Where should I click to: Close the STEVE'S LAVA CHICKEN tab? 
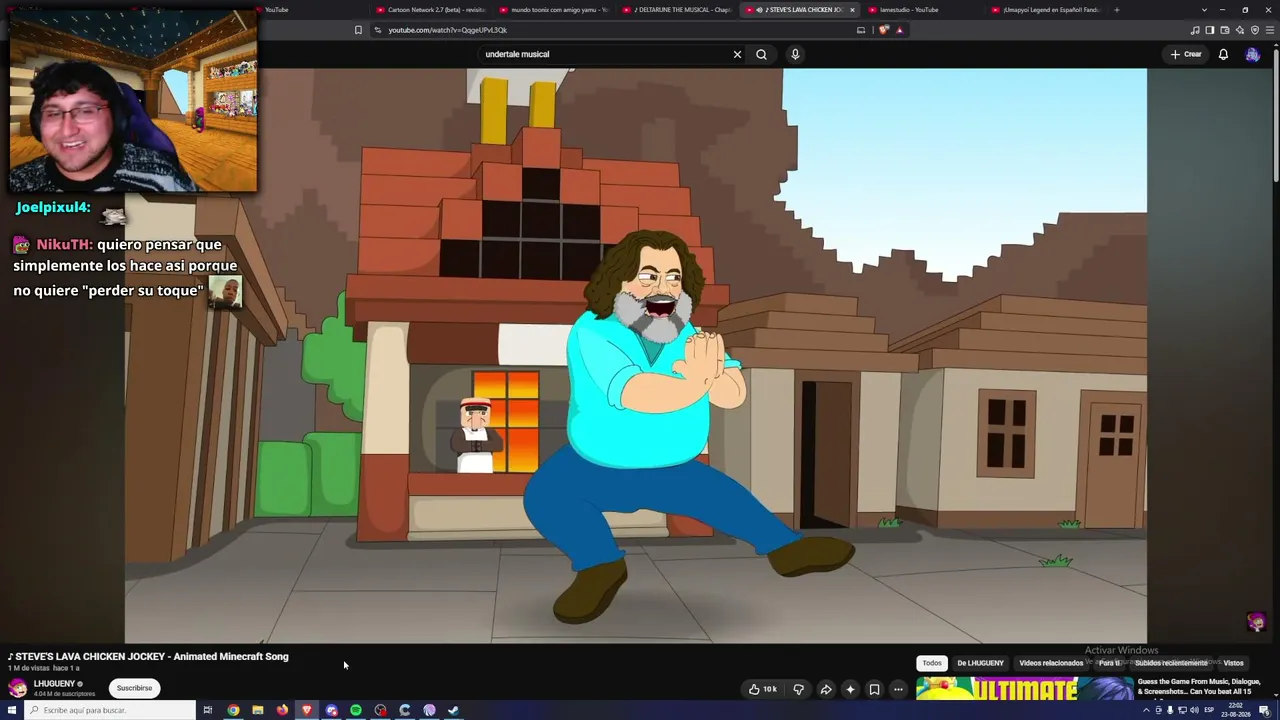coord(852,10)
